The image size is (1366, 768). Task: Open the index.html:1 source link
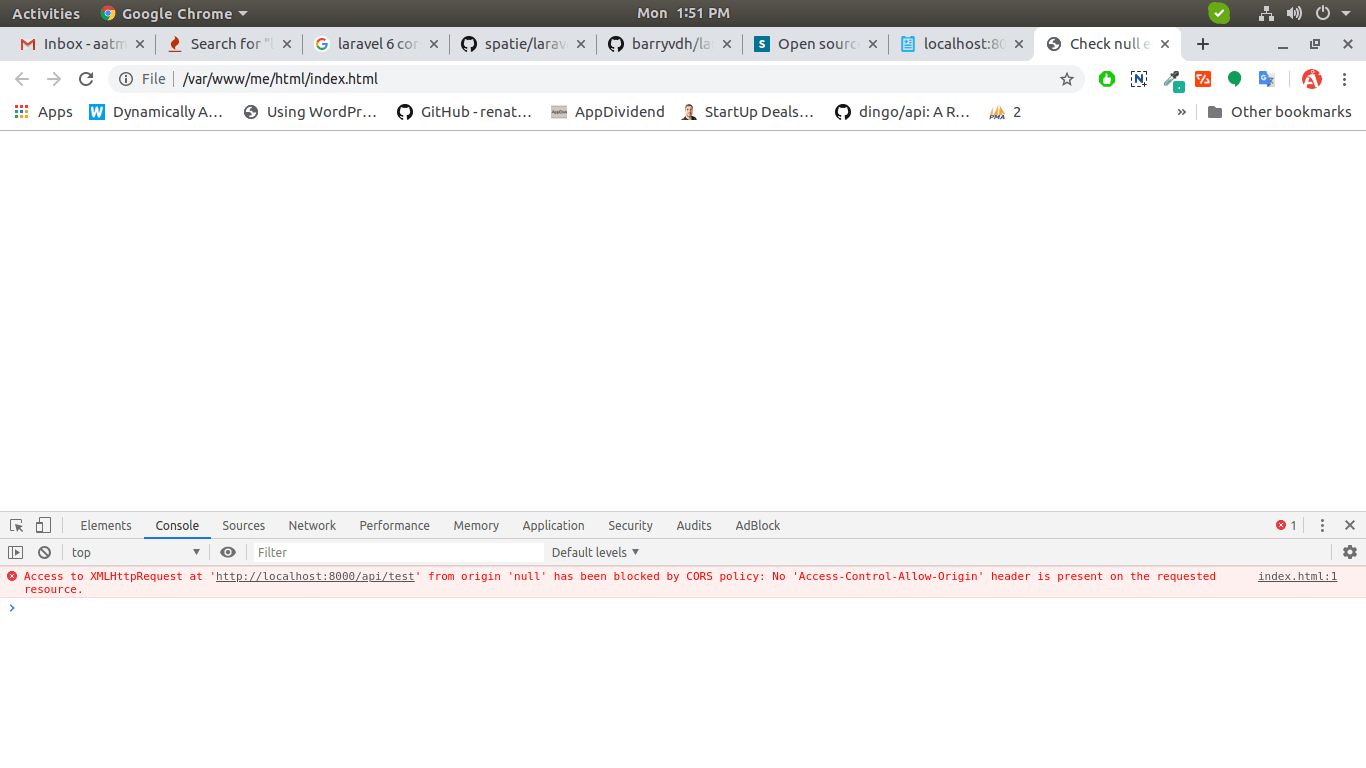tap(1297, 576)
